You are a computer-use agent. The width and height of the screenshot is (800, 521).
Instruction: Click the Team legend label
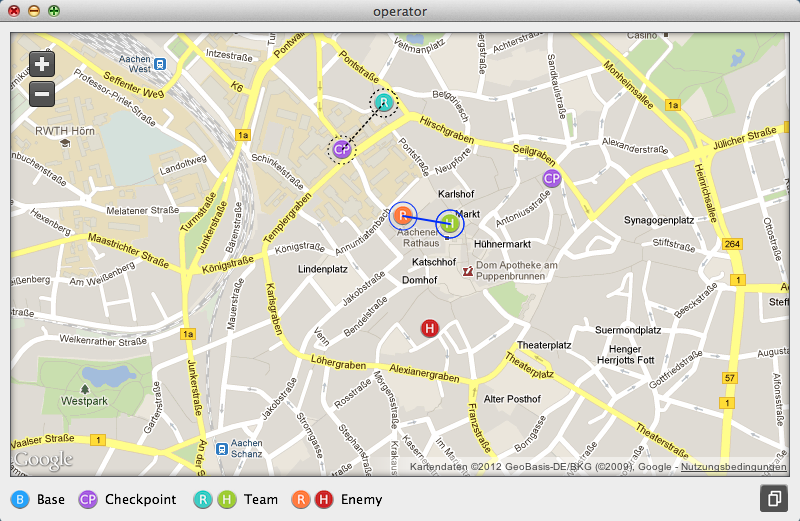point(261,499)
